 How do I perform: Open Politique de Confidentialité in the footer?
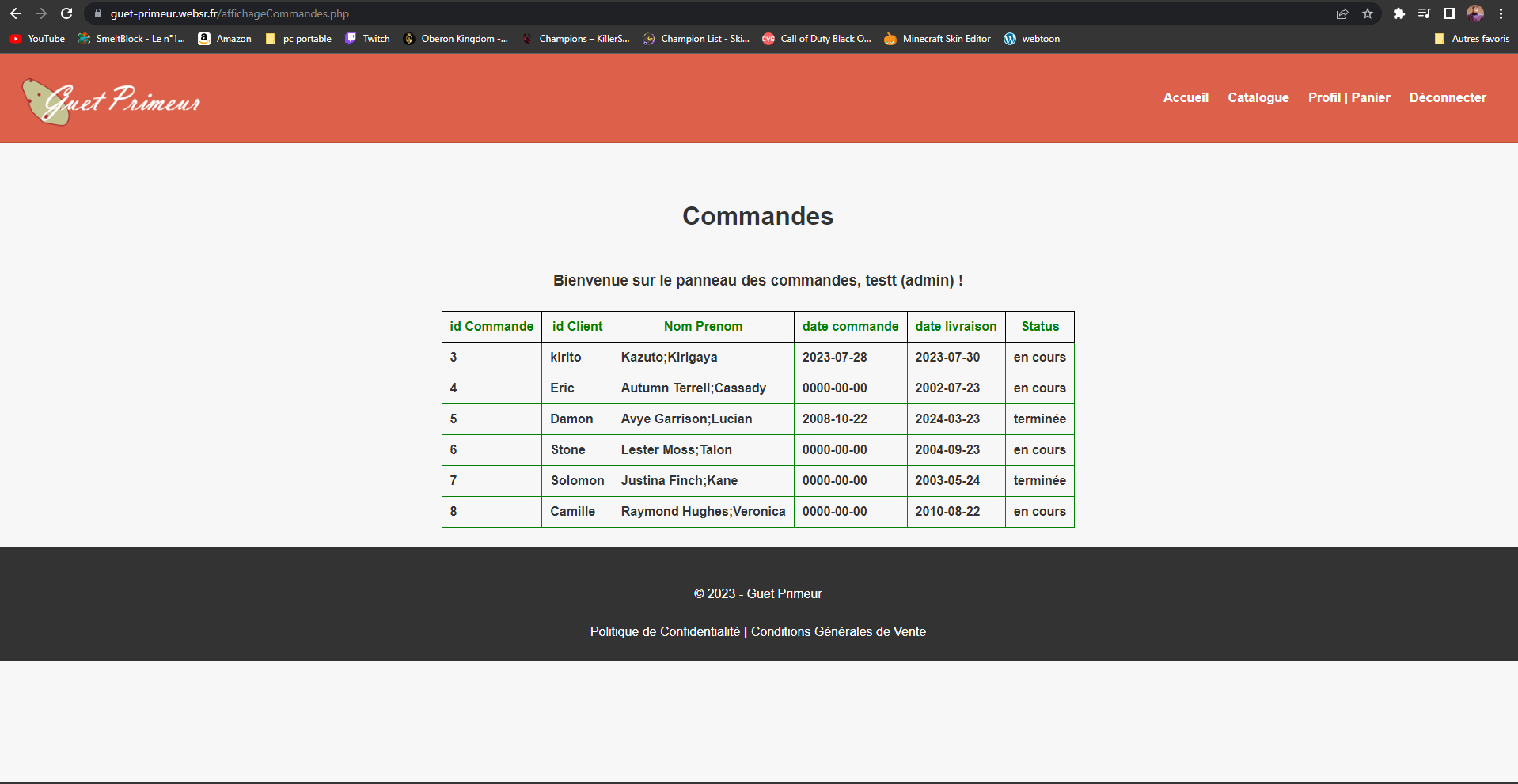tap(665, 631)
